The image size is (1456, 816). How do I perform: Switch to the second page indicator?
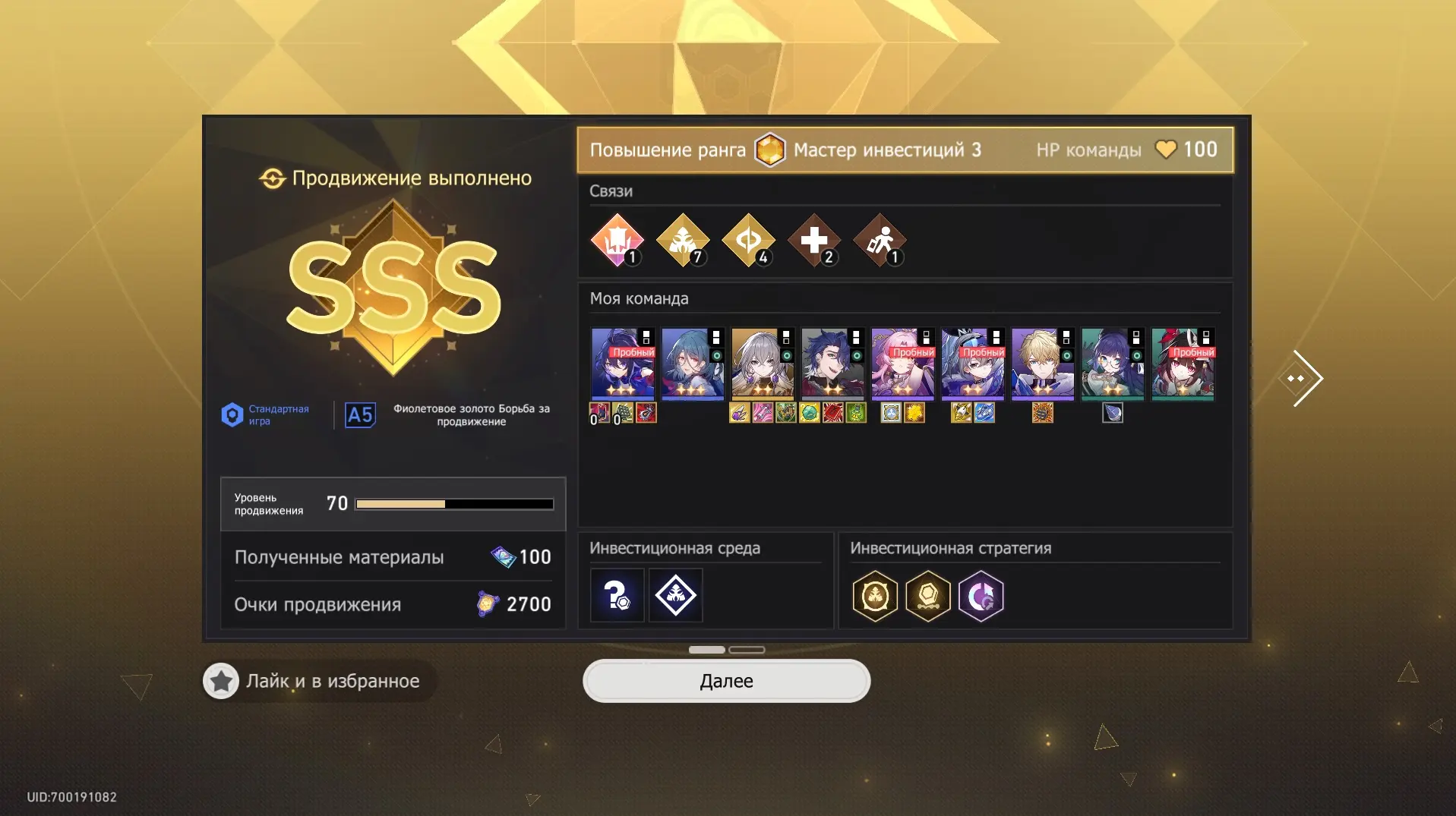(x=747, y=650)
